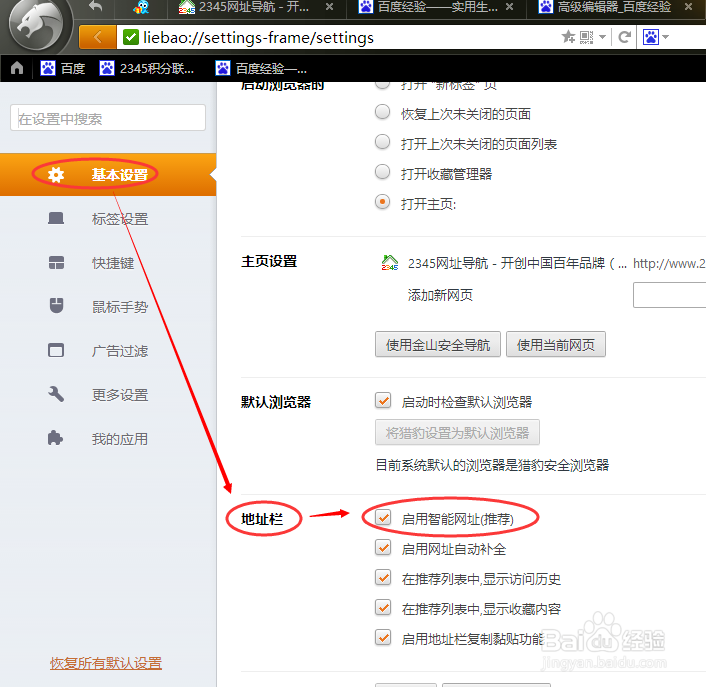
Task: Click the 目前系统默认的浏览器 status text
Action: coord(492,465)
